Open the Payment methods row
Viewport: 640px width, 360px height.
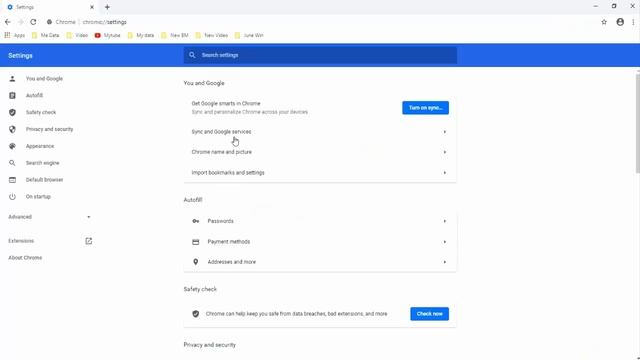tap(320, 242)
